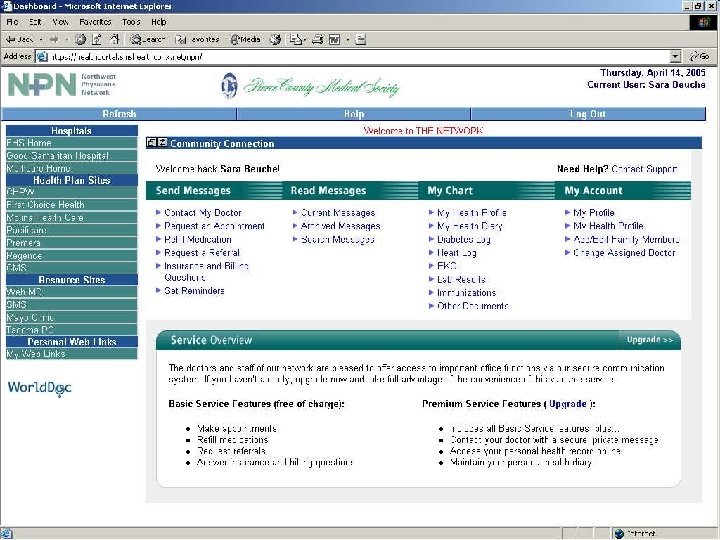Open Mayo Clinic sidebar link
This screenshot has width=720, height=540.
click(x=72, y=317)
